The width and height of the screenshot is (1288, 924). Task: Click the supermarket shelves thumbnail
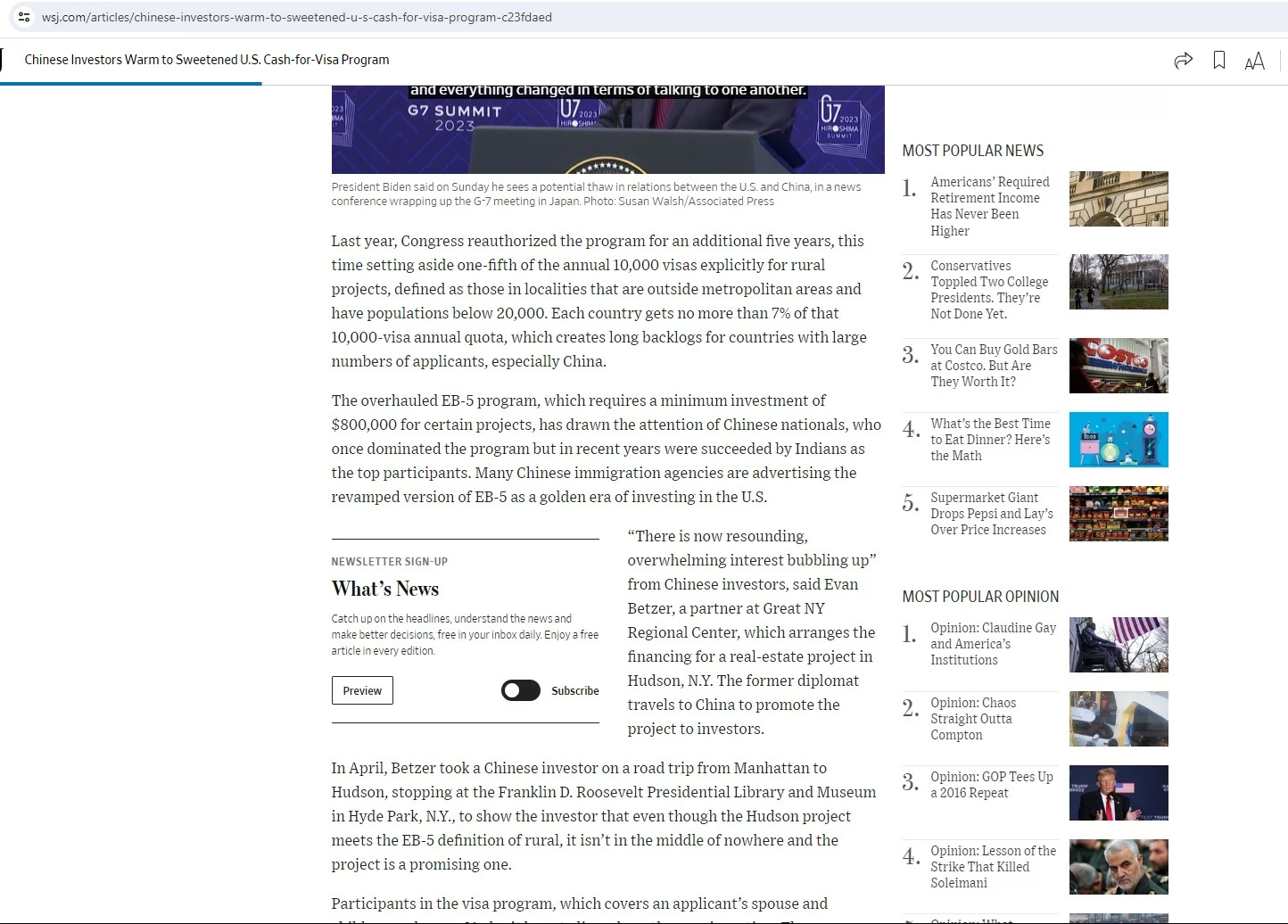point(1119,514)
